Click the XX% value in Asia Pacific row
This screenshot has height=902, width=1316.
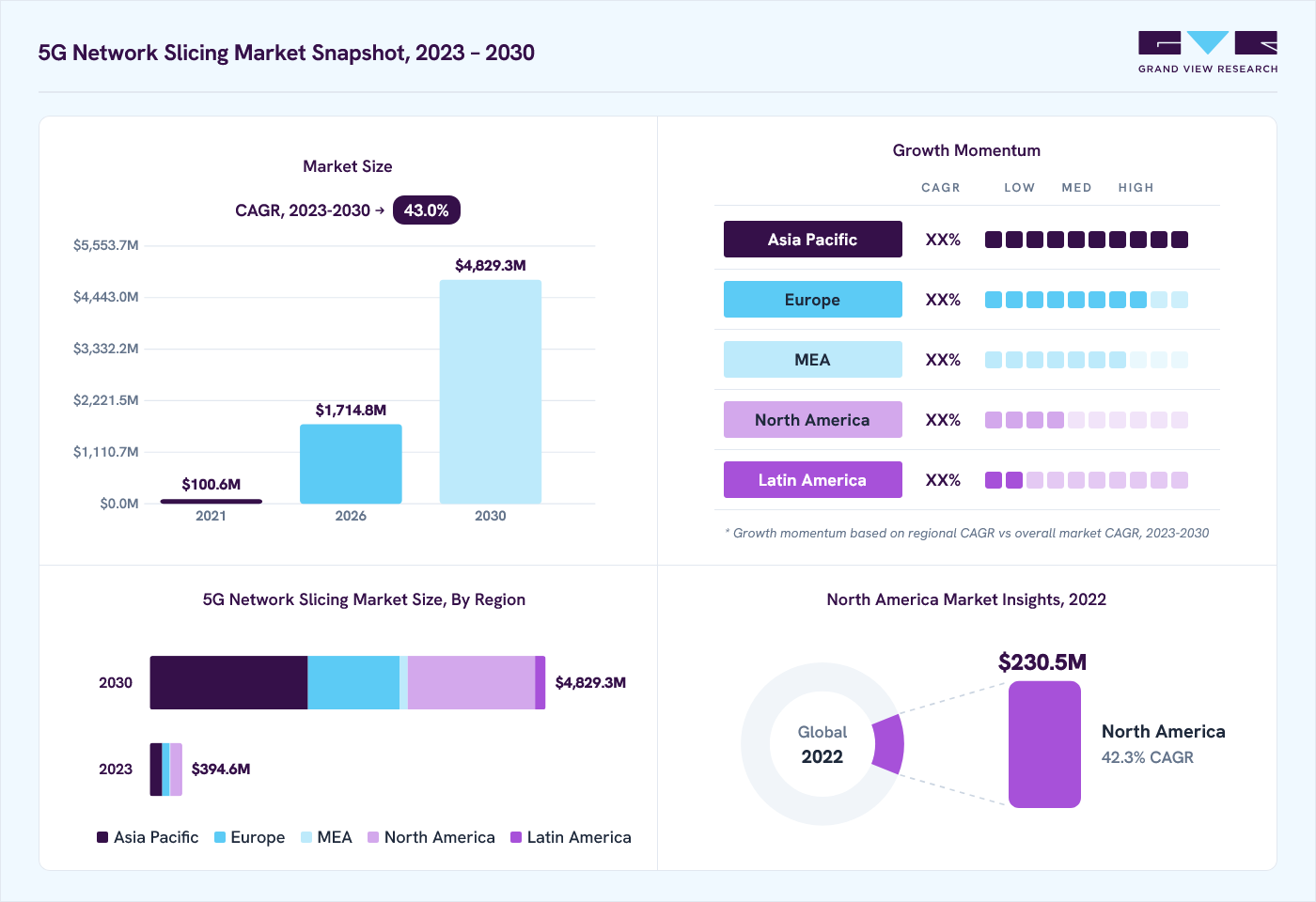(x=943, y=240)
